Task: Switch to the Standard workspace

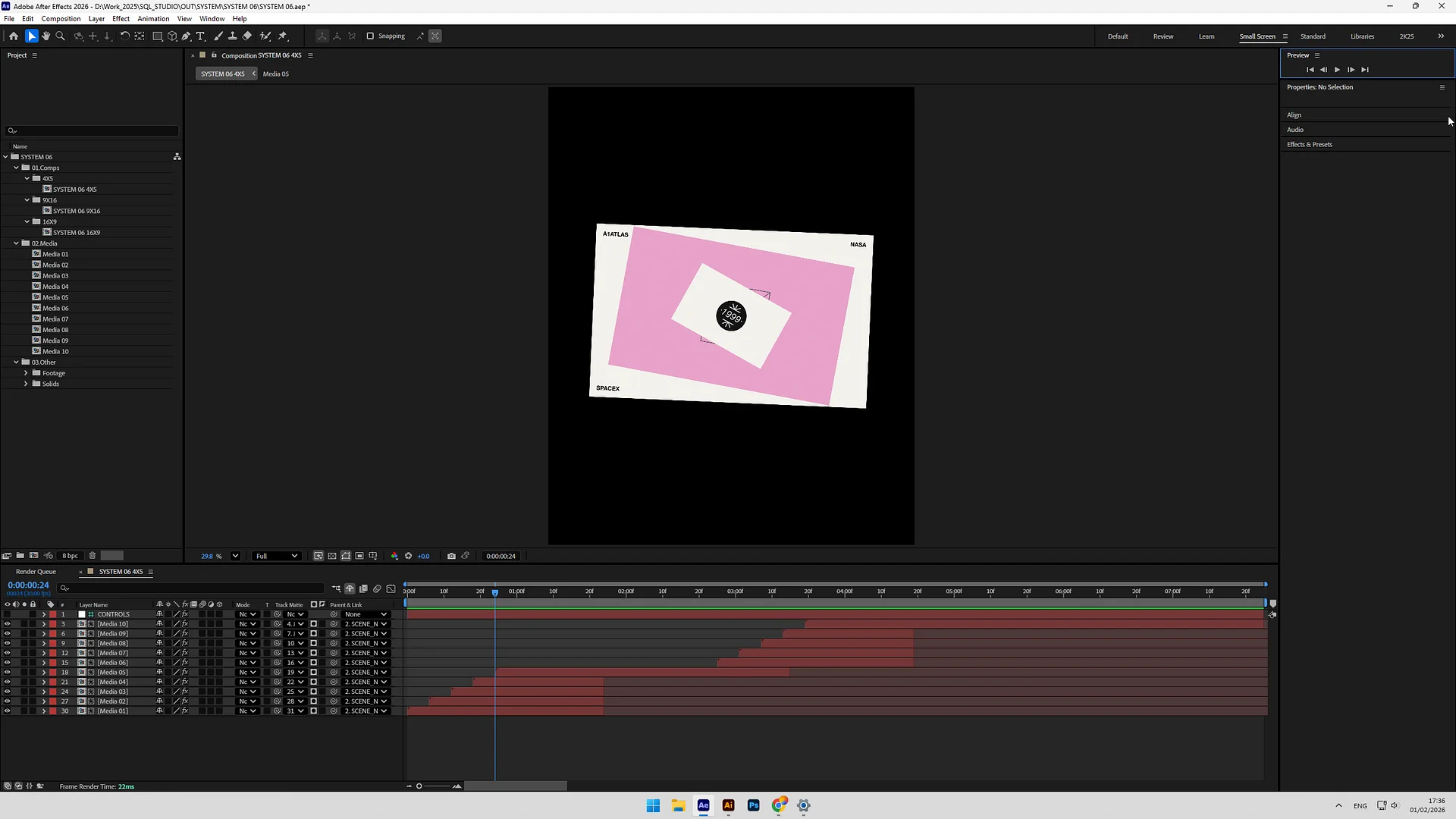Action: point(1313,36)
